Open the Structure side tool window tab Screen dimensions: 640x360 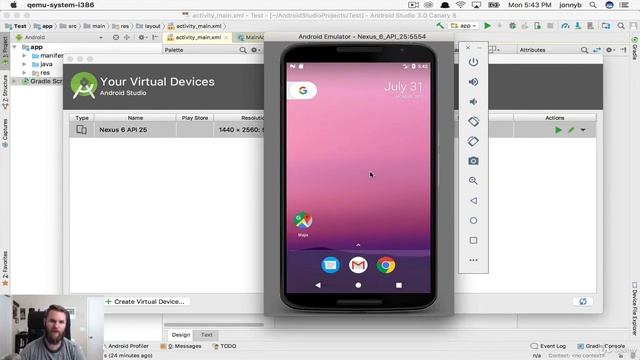5,91
